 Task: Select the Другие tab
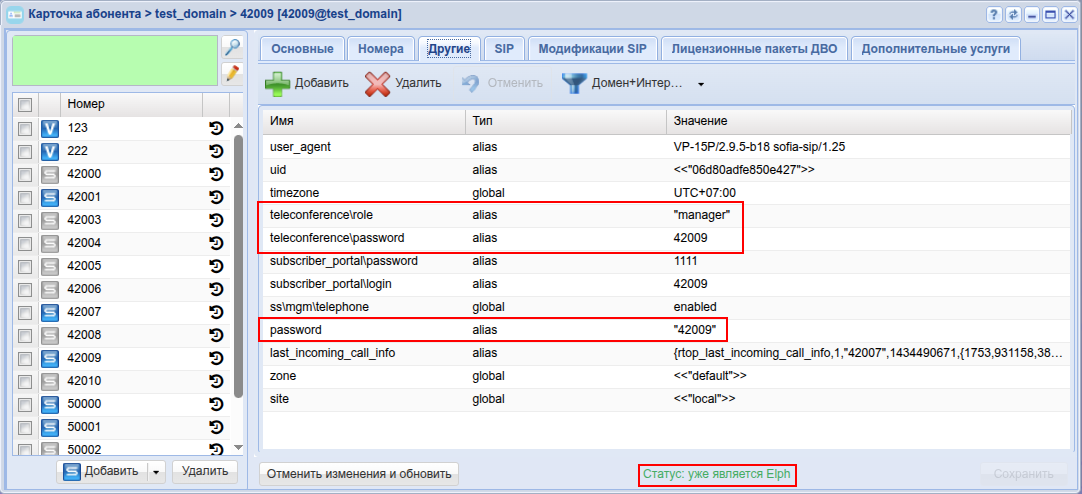coord(449,49)
